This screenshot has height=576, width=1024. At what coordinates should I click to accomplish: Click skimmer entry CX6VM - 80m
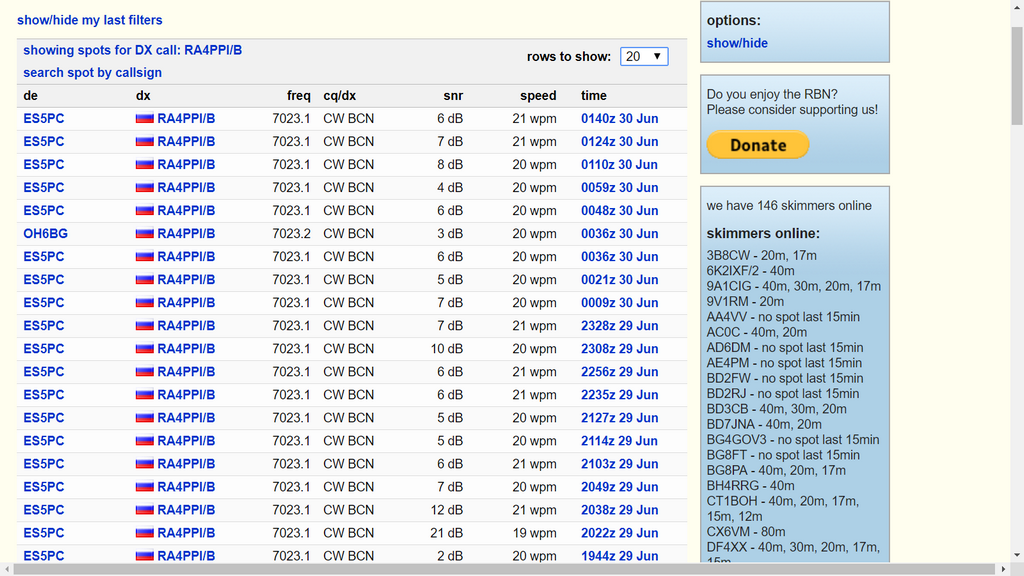(x=746, y=532)
